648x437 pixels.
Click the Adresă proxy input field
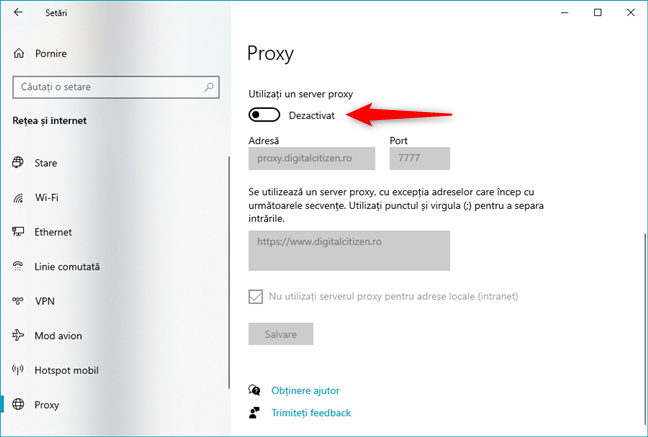(311, 158)
